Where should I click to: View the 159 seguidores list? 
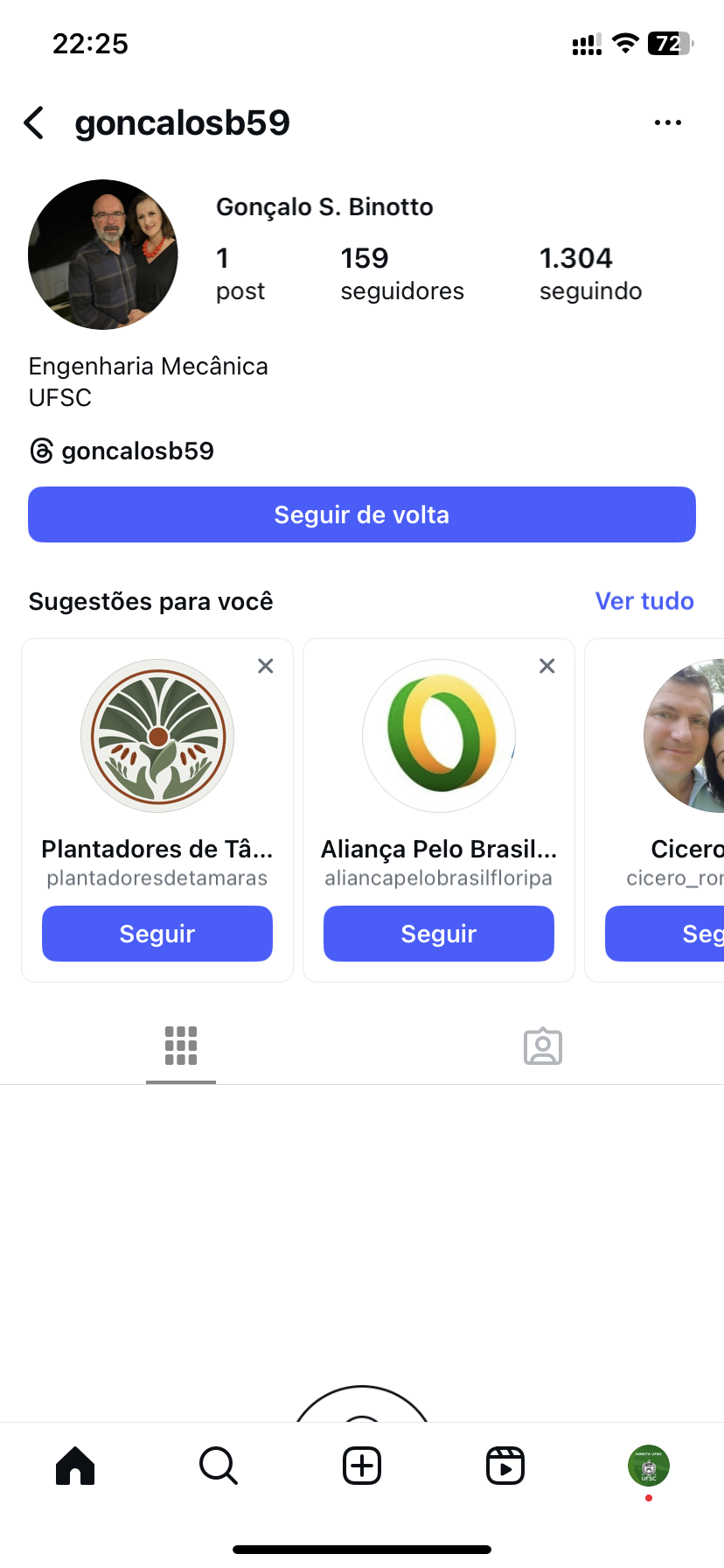tap(402, 273)
